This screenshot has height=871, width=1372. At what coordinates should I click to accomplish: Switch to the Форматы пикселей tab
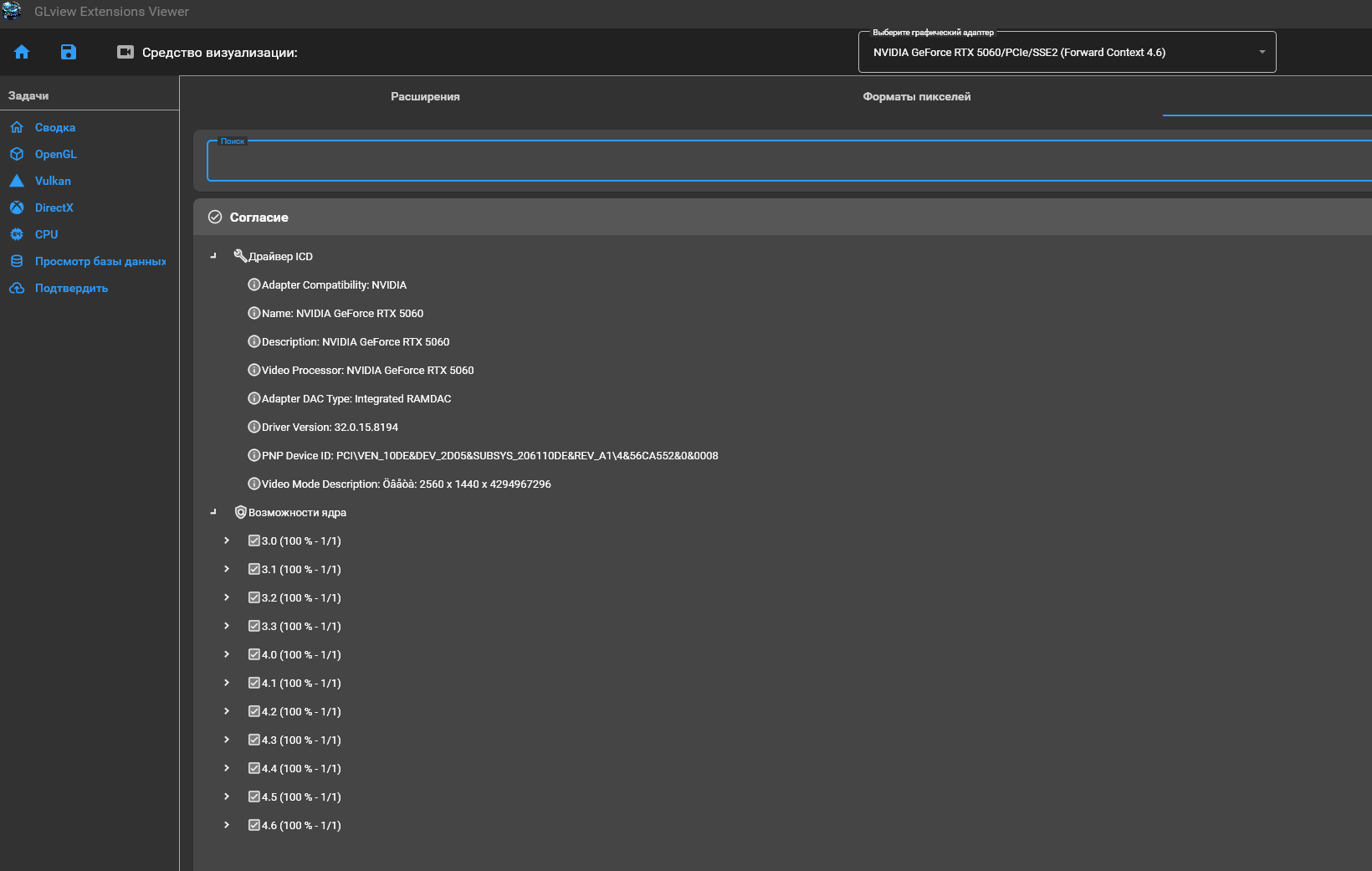(x=916, y=96)
